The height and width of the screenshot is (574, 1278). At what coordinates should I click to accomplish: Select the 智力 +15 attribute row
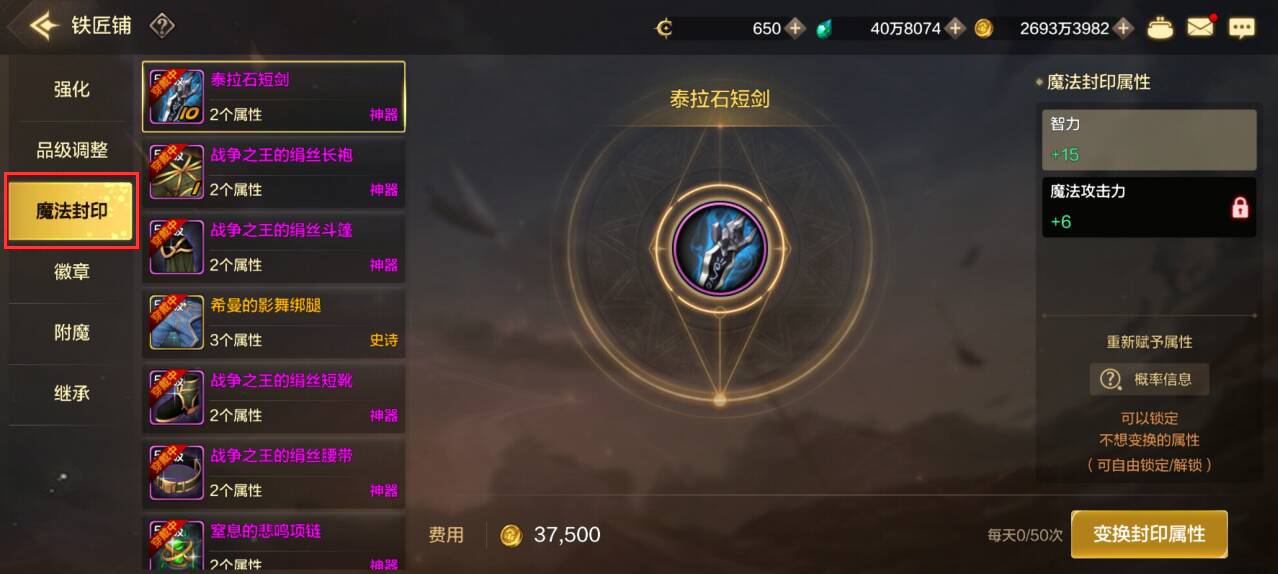click(x=1149, y=140)
